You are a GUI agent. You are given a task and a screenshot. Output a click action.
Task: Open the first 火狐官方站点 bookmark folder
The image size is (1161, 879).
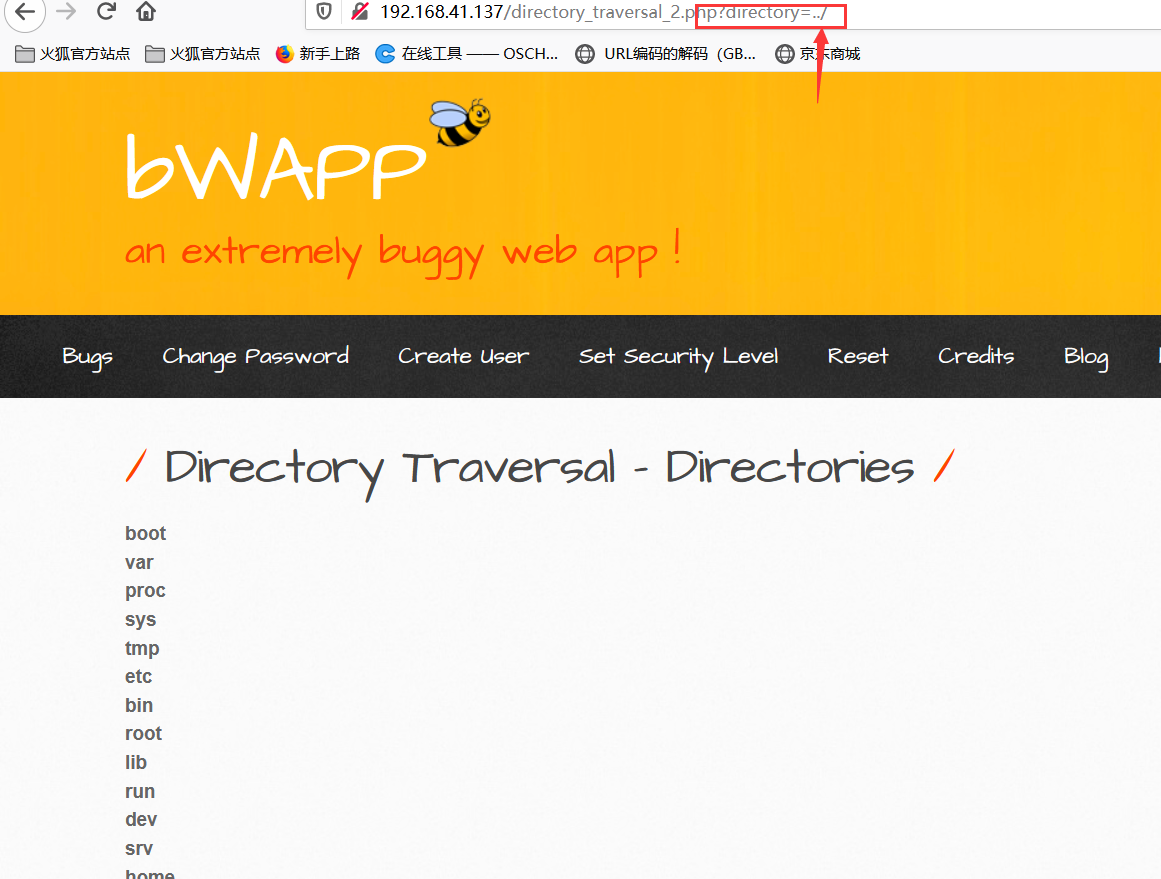[x=73, y=54]
